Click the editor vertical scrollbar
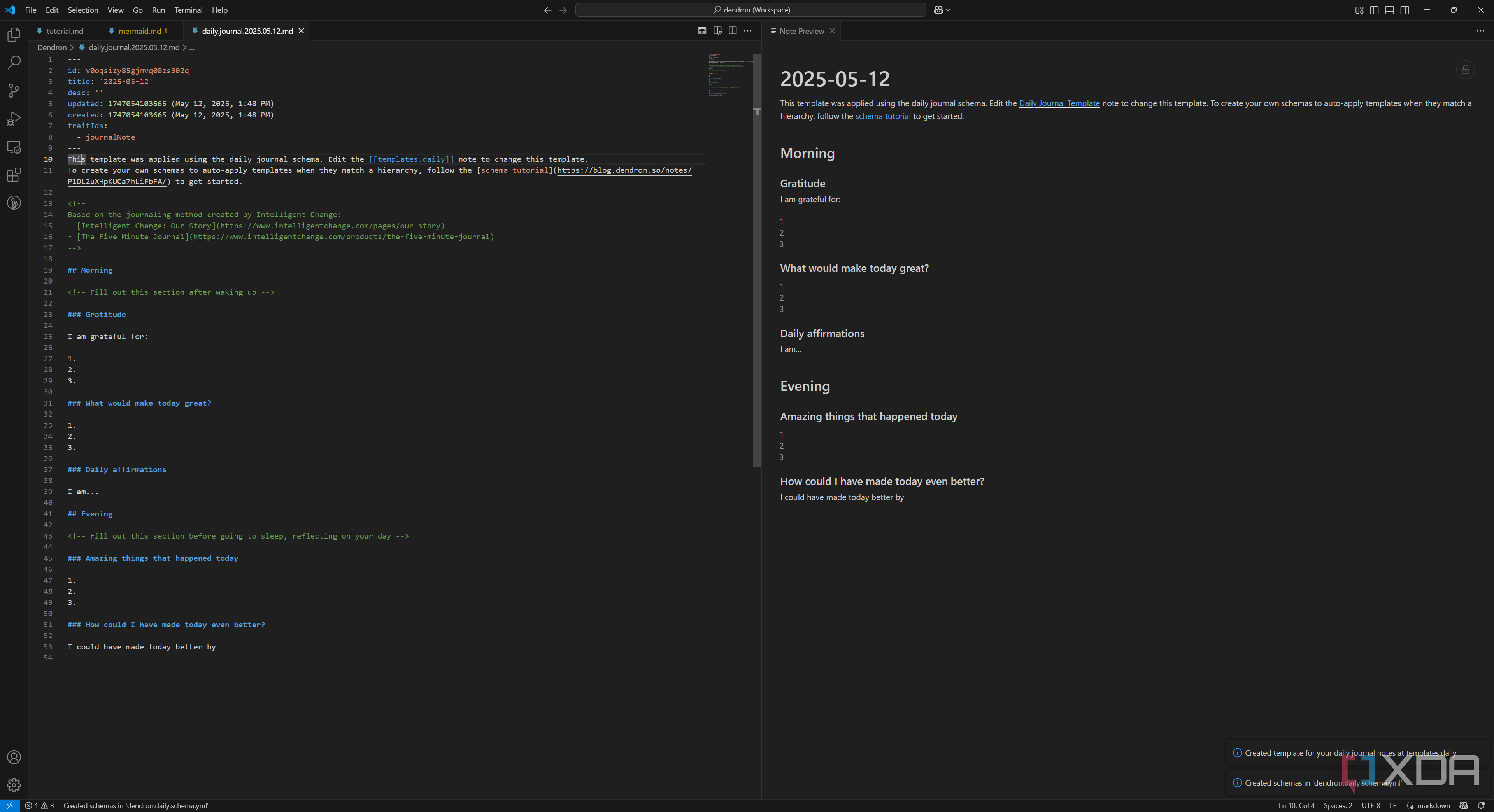This screenshot has width=1494, height=812. 756,261
